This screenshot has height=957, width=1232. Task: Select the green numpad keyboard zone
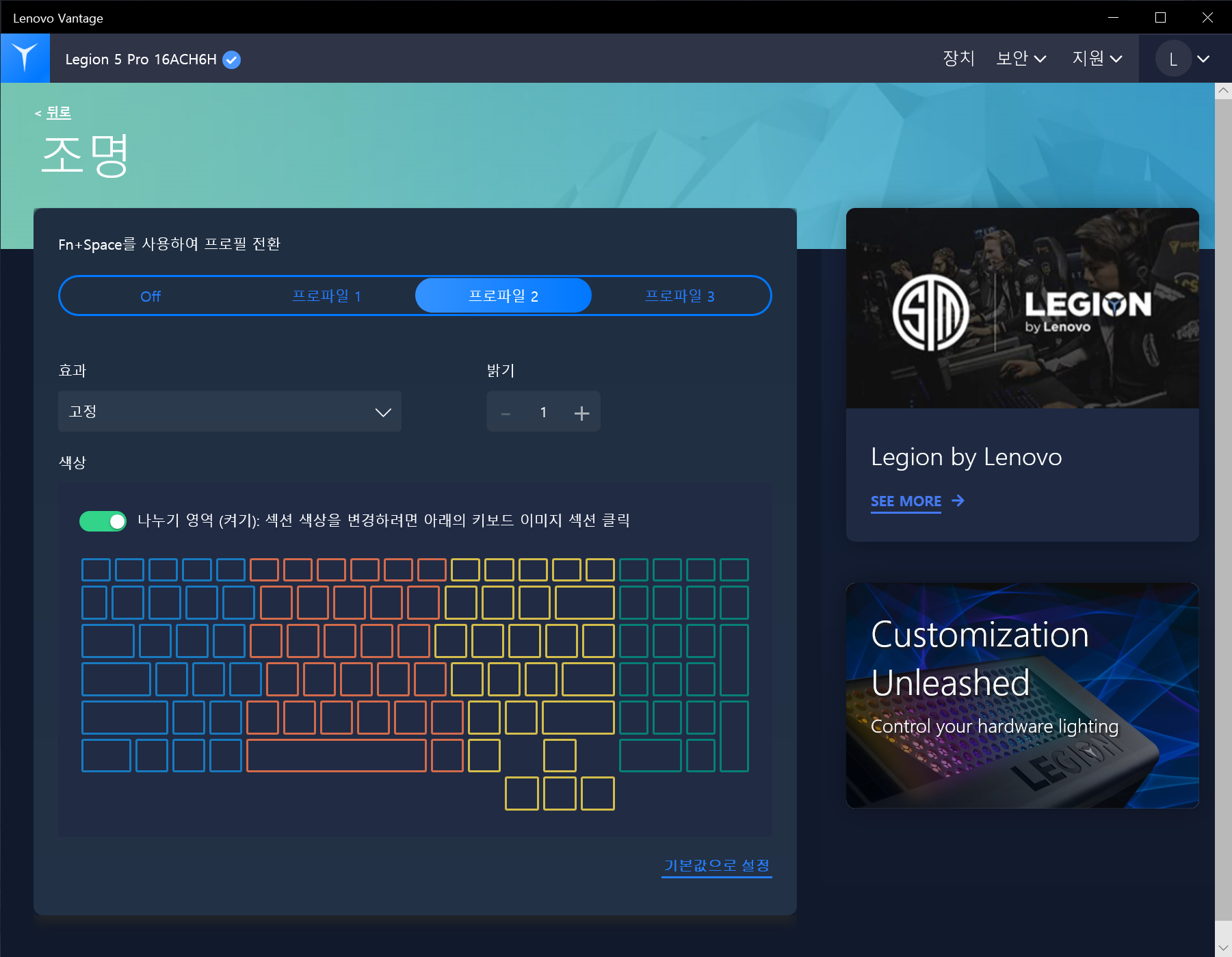pos(683,665)
